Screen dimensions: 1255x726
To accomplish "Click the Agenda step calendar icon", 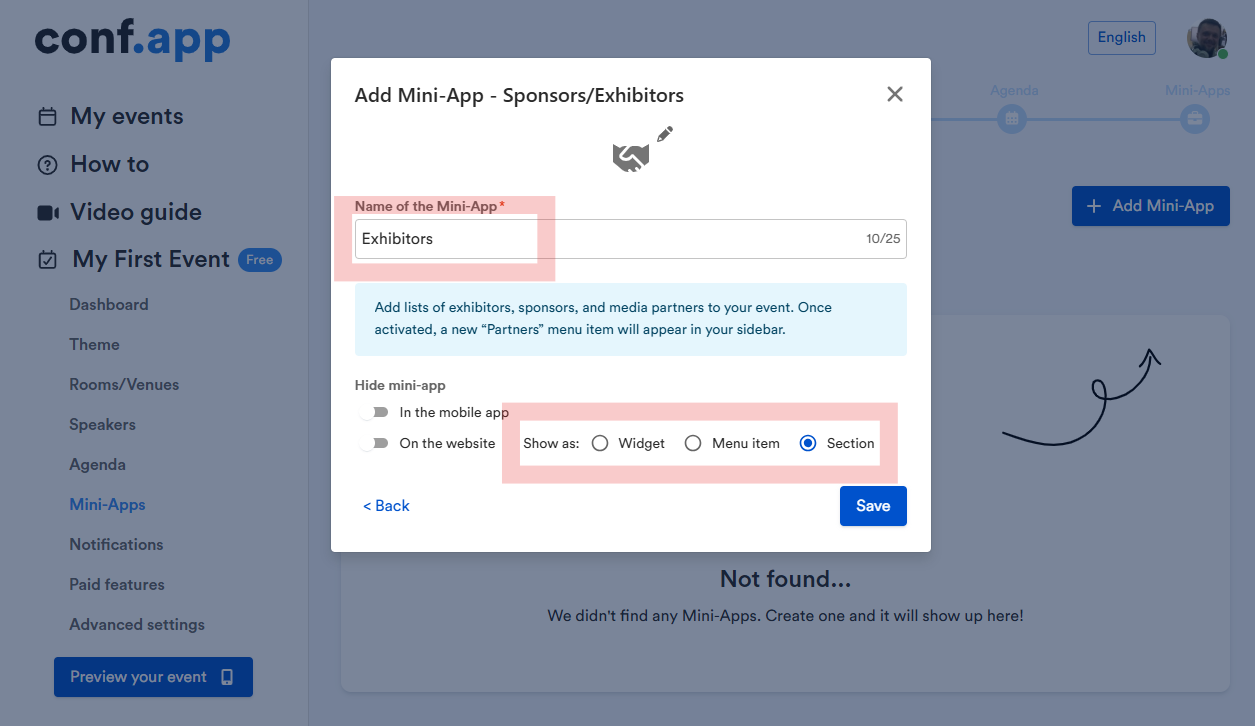I will 1012,119.
